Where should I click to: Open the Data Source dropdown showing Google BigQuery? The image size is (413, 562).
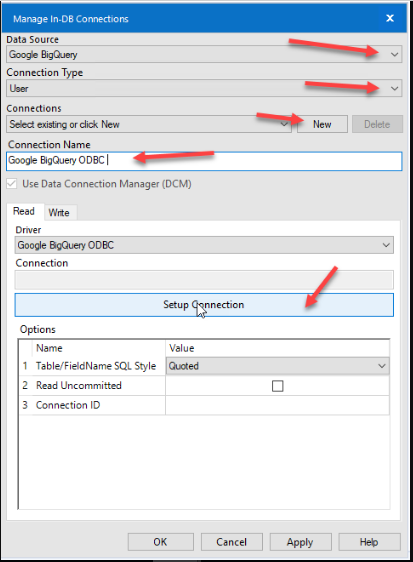tap(204, 54)
